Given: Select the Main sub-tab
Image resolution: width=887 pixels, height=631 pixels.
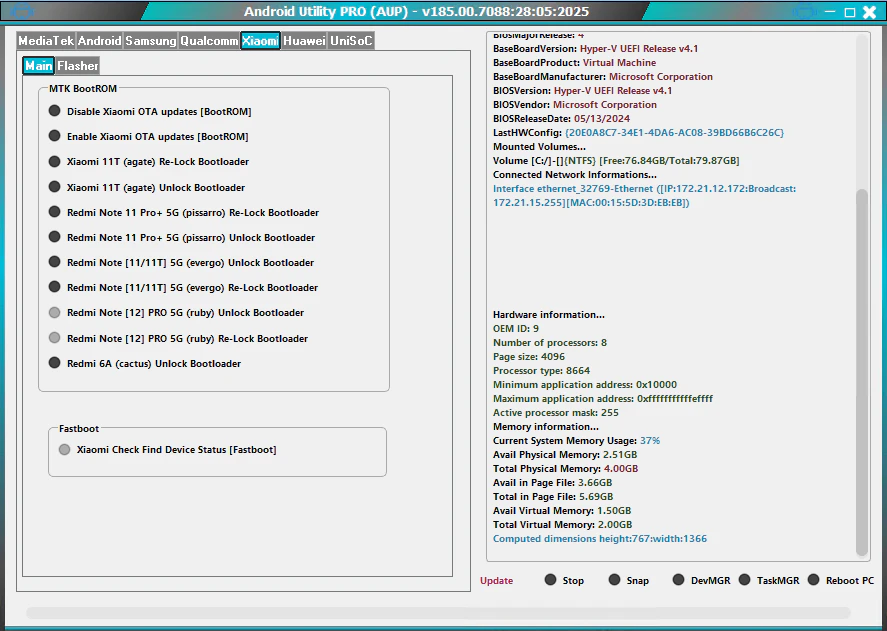Looking at the screenshot, I should coord(38,66).
